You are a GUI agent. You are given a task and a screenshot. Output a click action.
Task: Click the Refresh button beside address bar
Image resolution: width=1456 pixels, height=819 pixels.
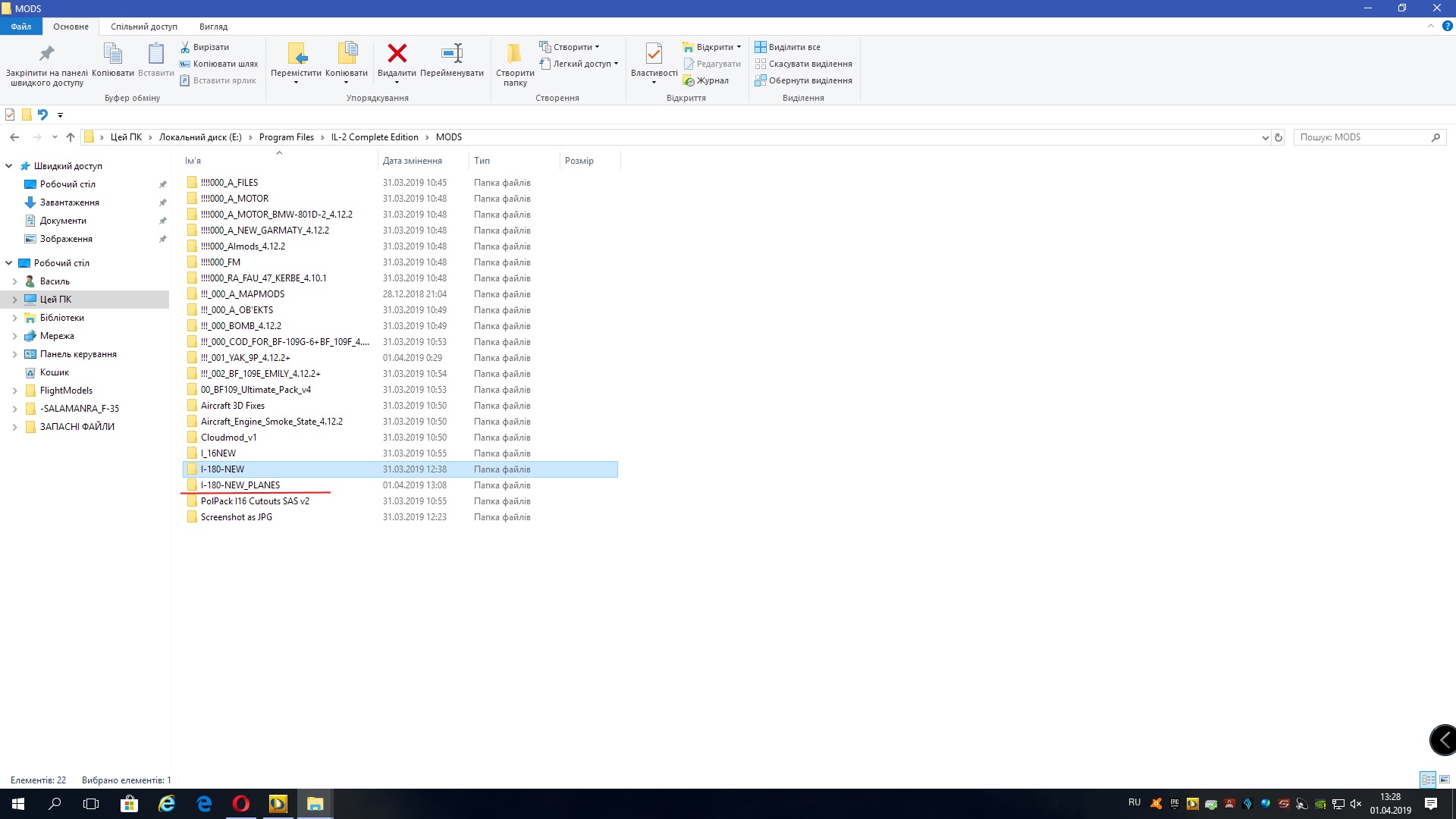1279,137
